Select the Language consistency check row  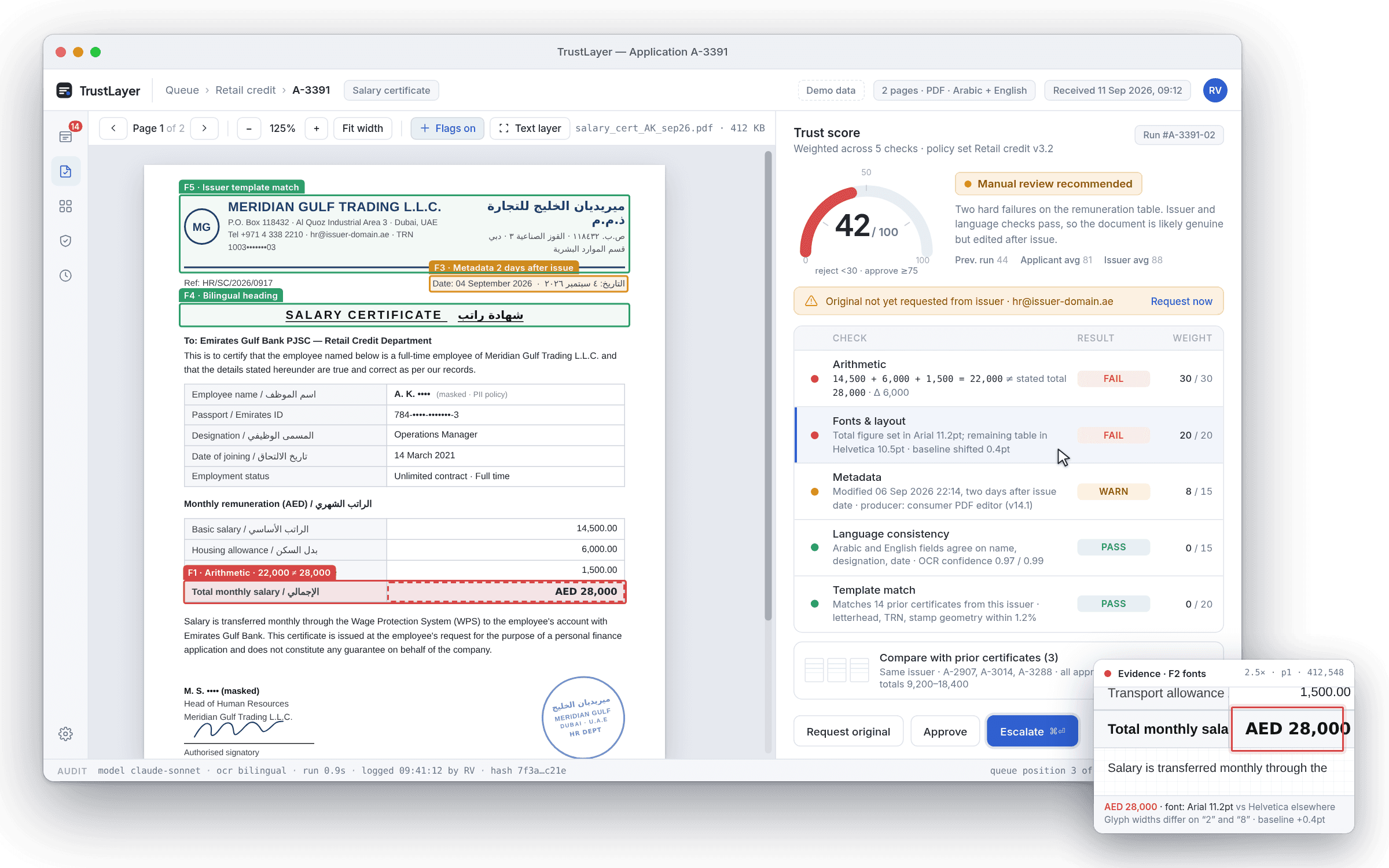tap(1009, 547)
